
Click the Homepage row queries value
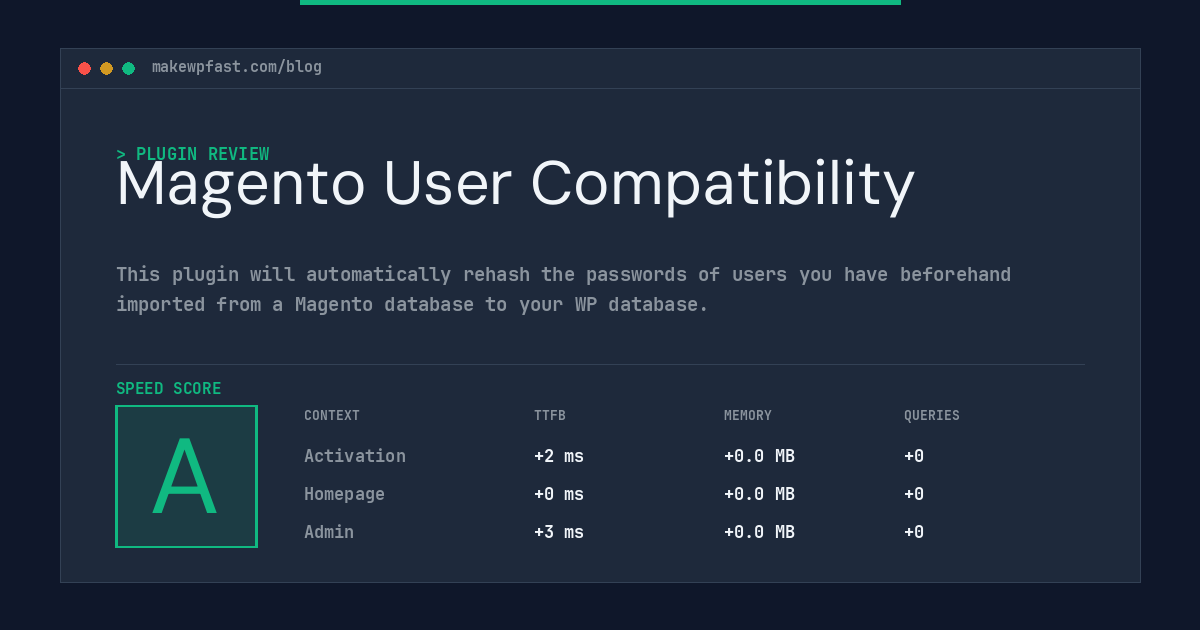pyautogui.click(x=914, y=494)
